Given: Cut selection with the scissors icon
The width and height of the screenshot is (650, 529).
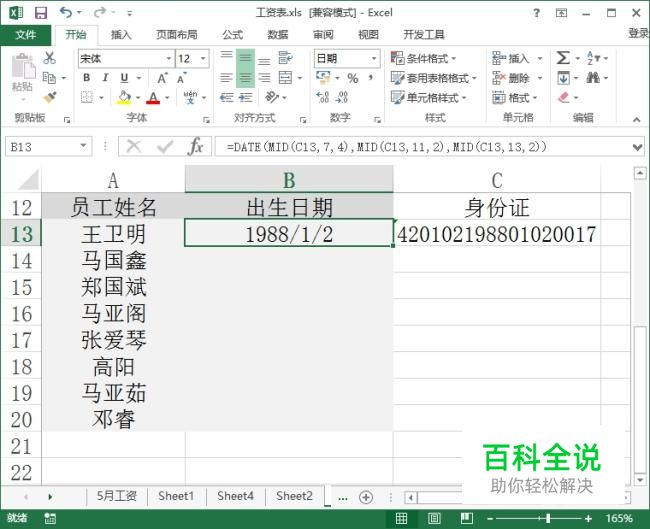Looking at the screenshot, I should point(49,58).
